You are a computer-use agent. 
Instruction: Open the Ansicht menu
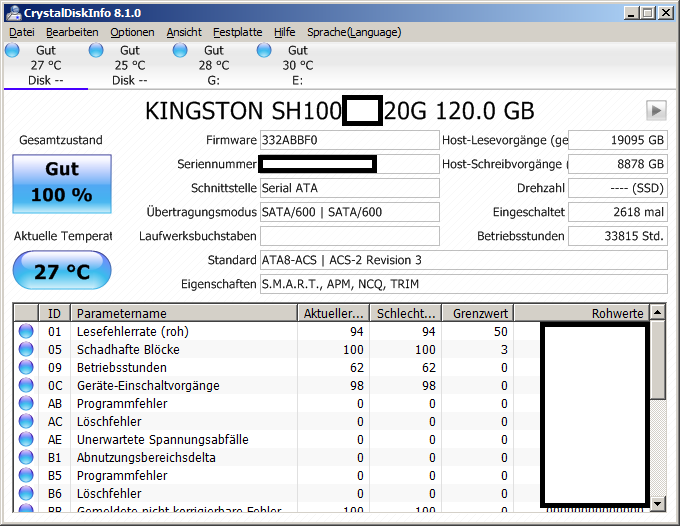184,33
